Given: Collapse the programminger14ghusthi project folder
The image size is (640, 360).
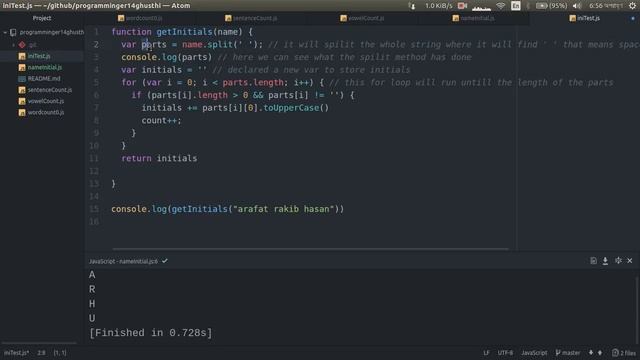Looking at the screenshot, I should coord(5,32).
